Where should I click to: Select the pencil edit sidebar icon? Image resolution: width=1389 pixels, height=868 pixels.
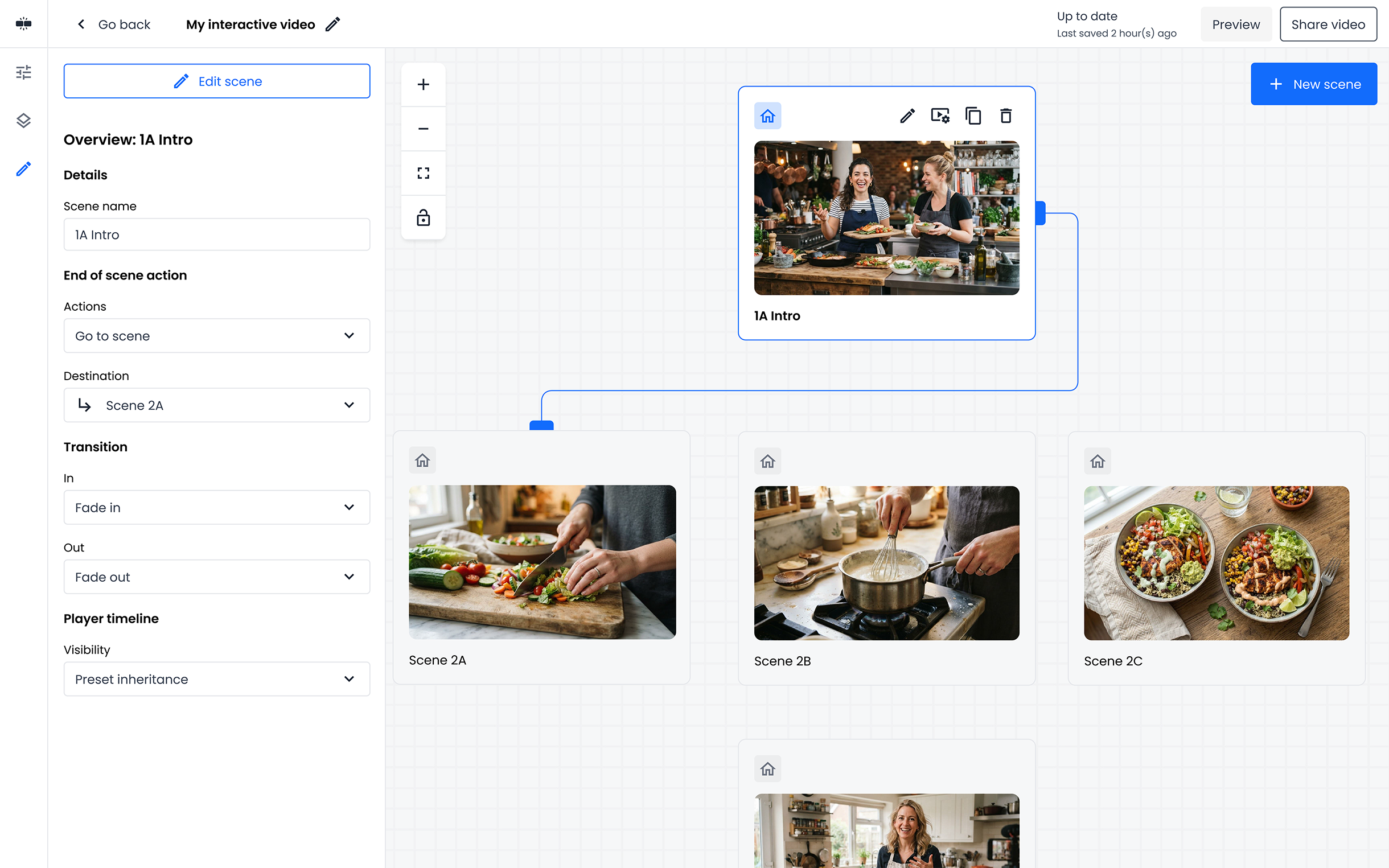23,169
